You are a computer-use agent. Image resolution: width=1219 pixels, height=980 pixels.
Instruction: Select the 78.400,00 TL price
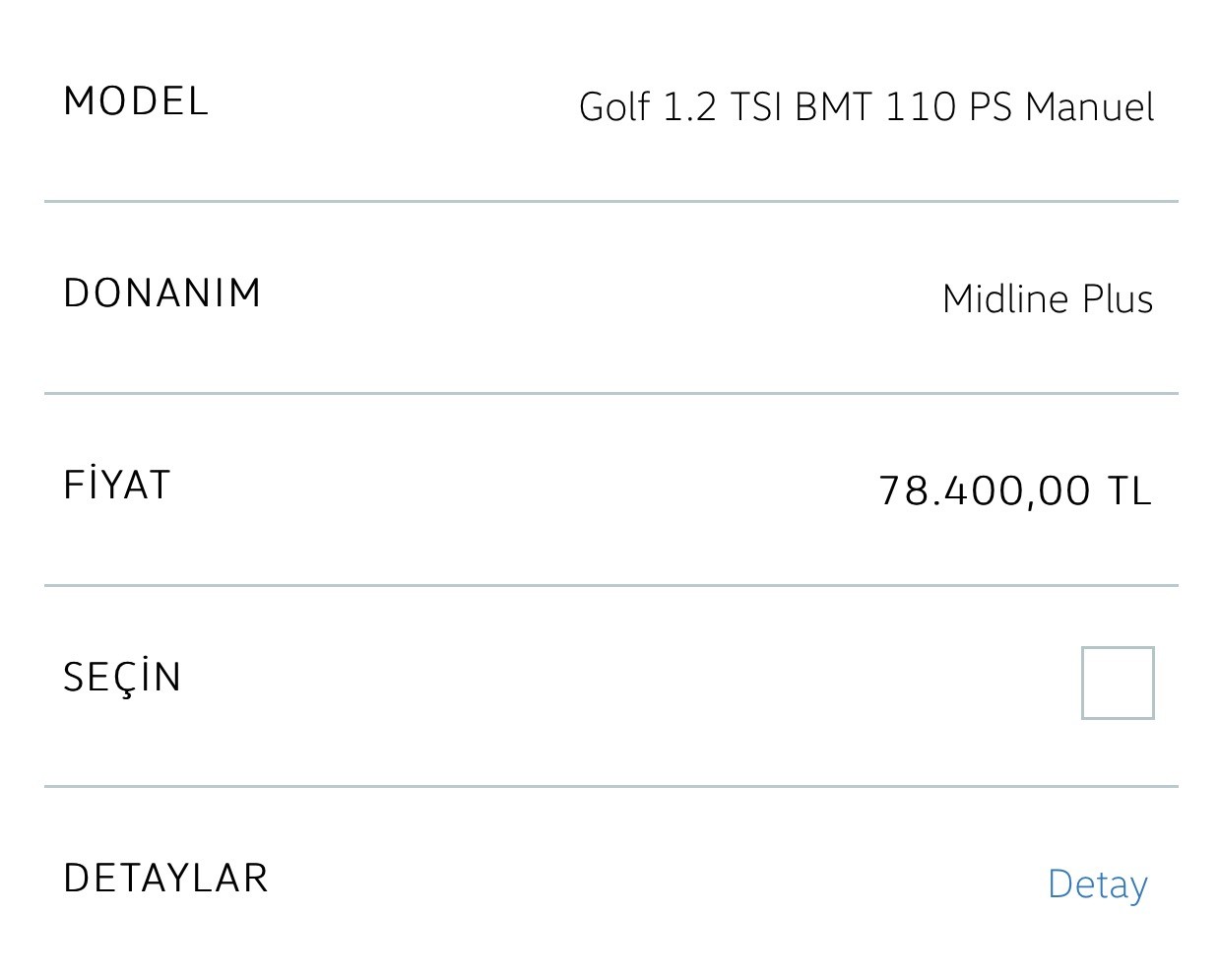coord(1015,490)
